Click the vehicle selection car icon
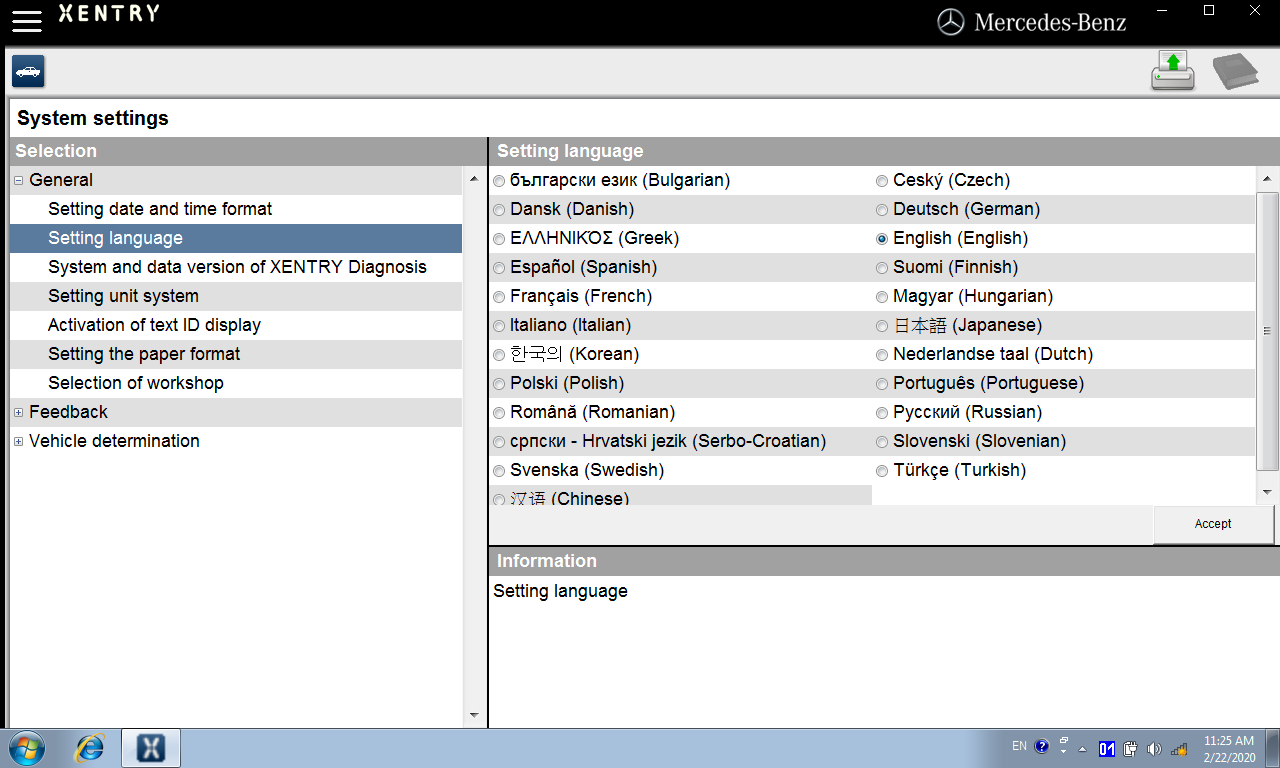Image resolution: width=1280 pixels, height=768 pixels. tap(28, 72)
